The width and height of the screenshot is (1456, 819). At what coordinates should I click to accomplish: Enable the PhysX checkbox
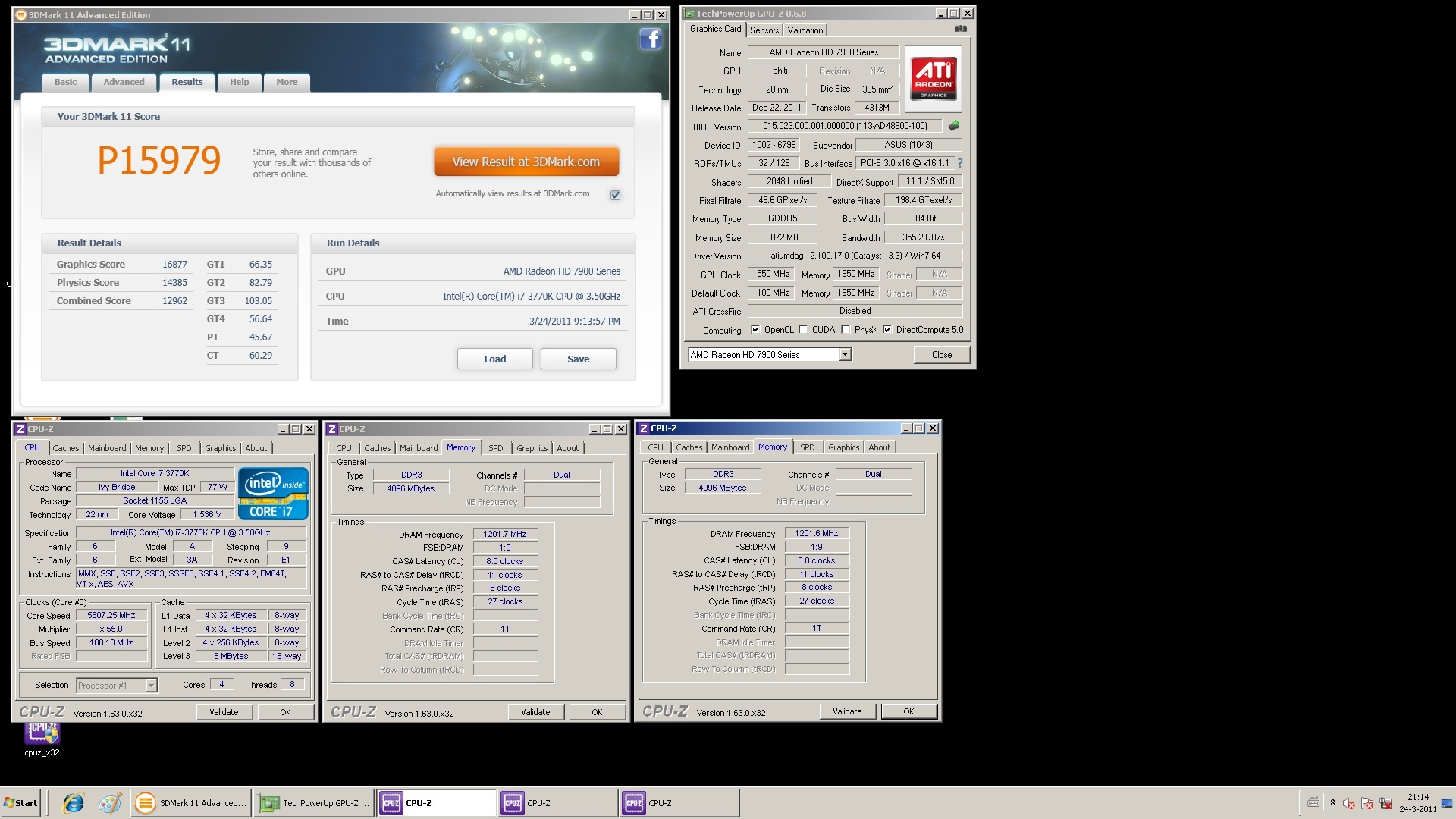coord(846,330)
